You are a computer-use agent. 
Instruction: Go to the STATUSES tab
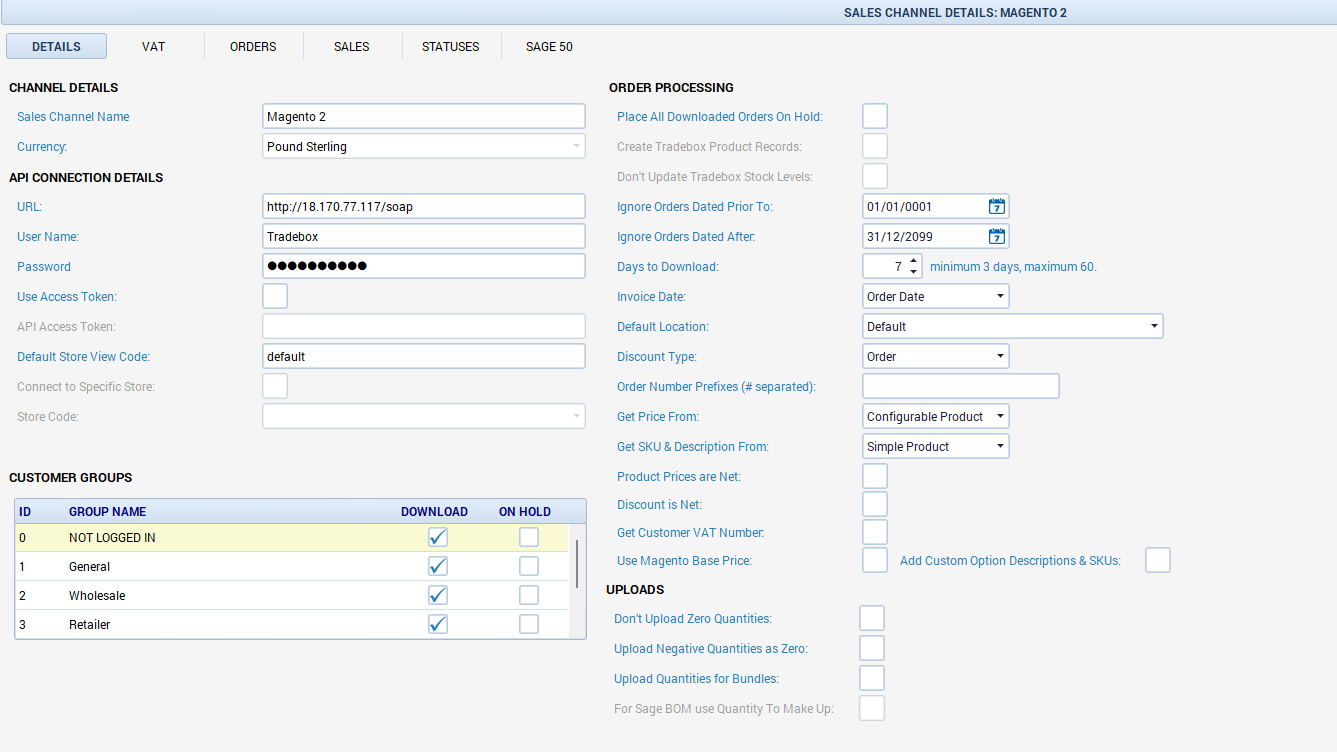[x=450, y=47]
